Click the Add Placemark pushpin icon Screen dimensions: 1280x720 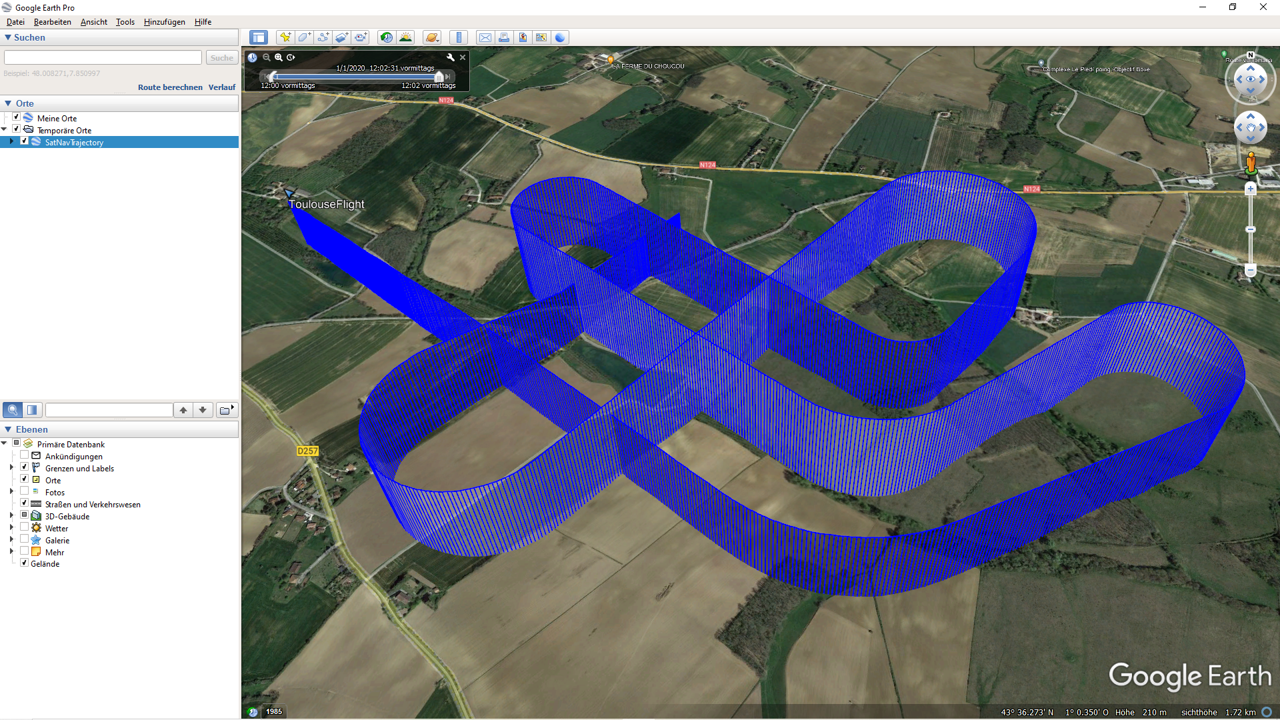pyautogui.click(x=285, y=38)
